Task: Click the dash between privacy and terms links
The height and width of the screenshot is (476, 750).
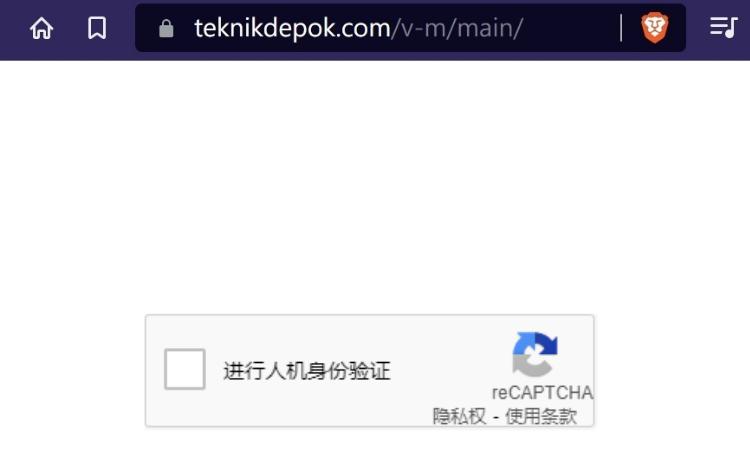Action: [496, 417]
